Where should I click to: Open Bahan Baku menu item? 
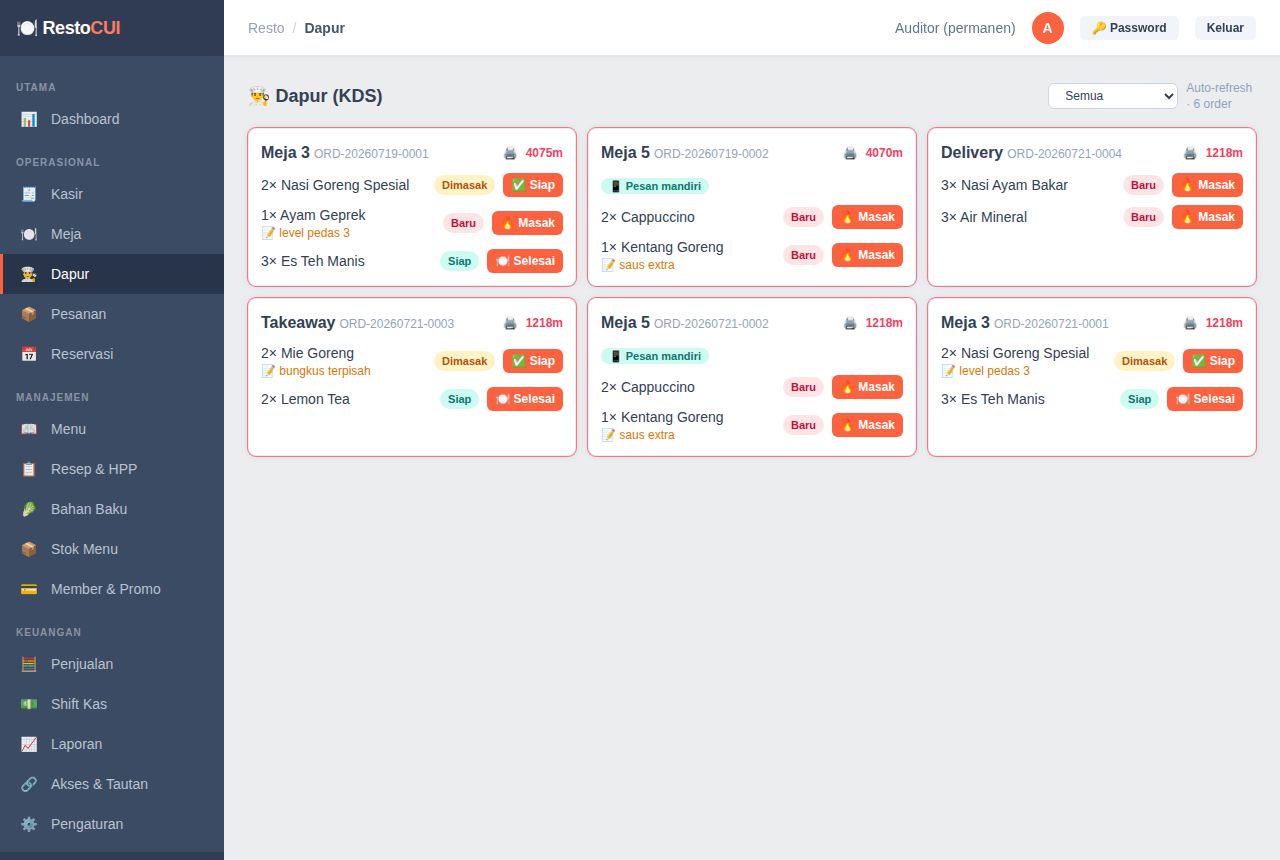pos(112,509)
